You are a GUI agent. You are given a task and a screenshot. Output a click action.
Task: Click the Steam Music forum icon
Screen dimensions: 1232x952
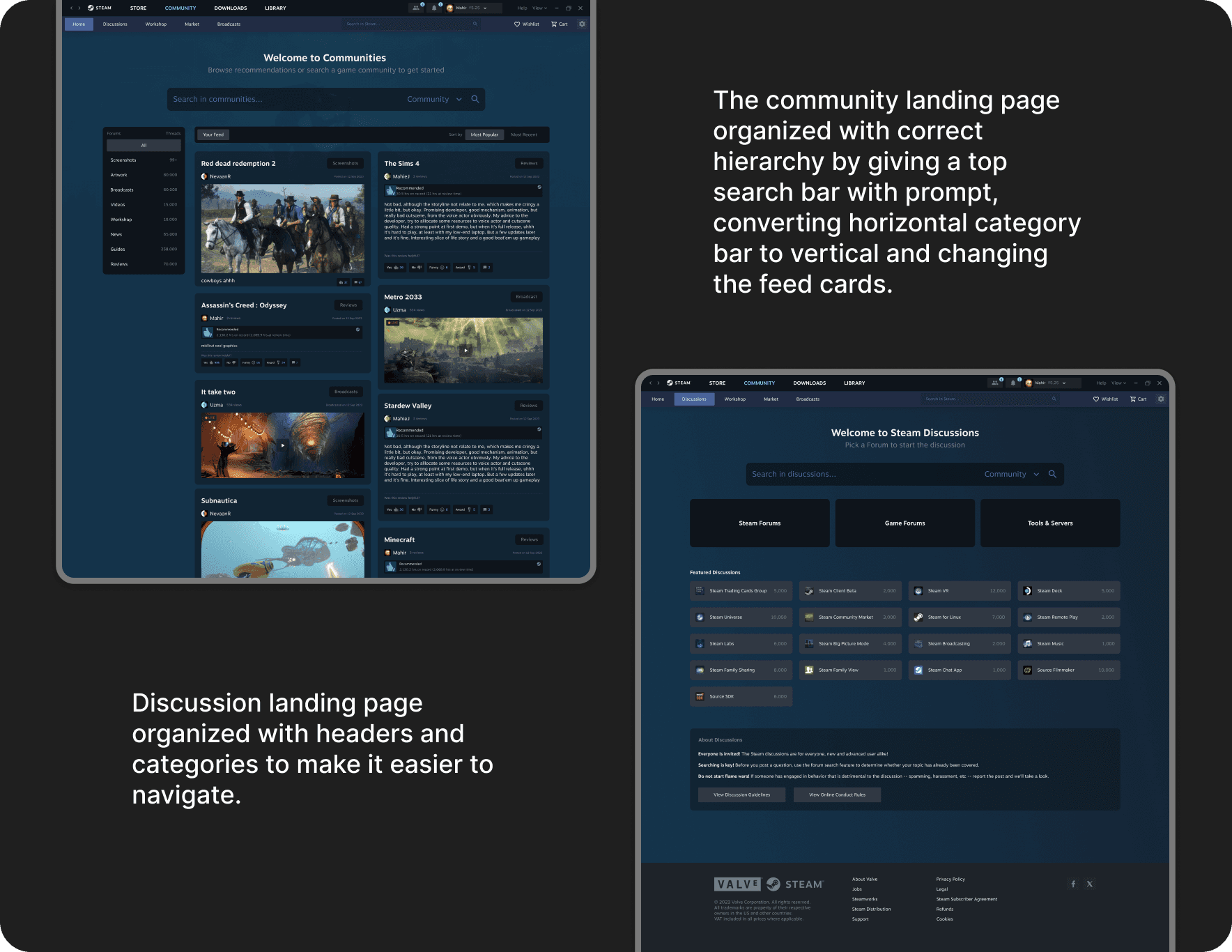coord(1027,644)
